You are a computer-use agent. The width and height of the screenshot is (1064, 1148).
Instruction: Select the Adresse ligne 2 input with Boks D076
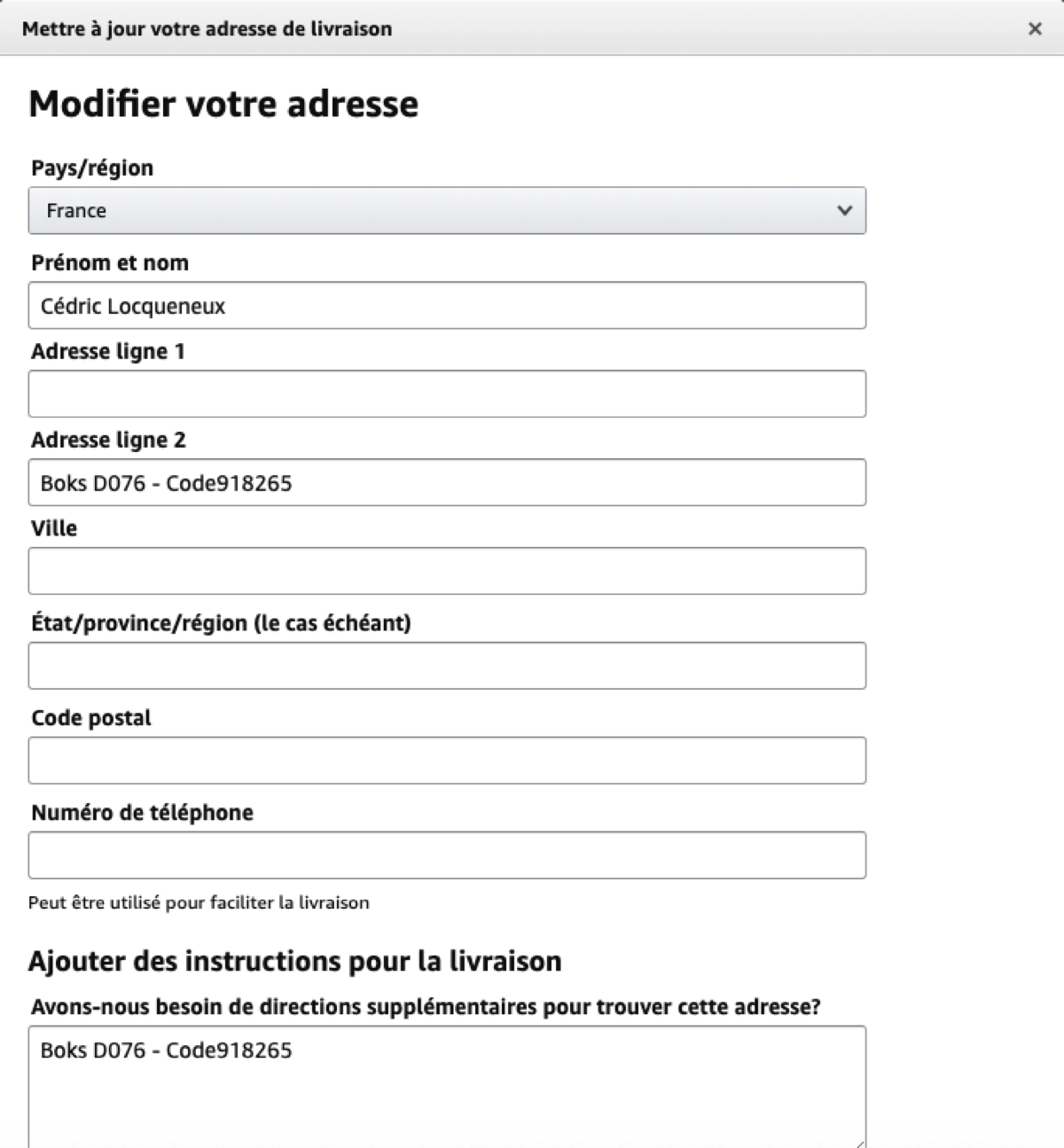(447, 482)
